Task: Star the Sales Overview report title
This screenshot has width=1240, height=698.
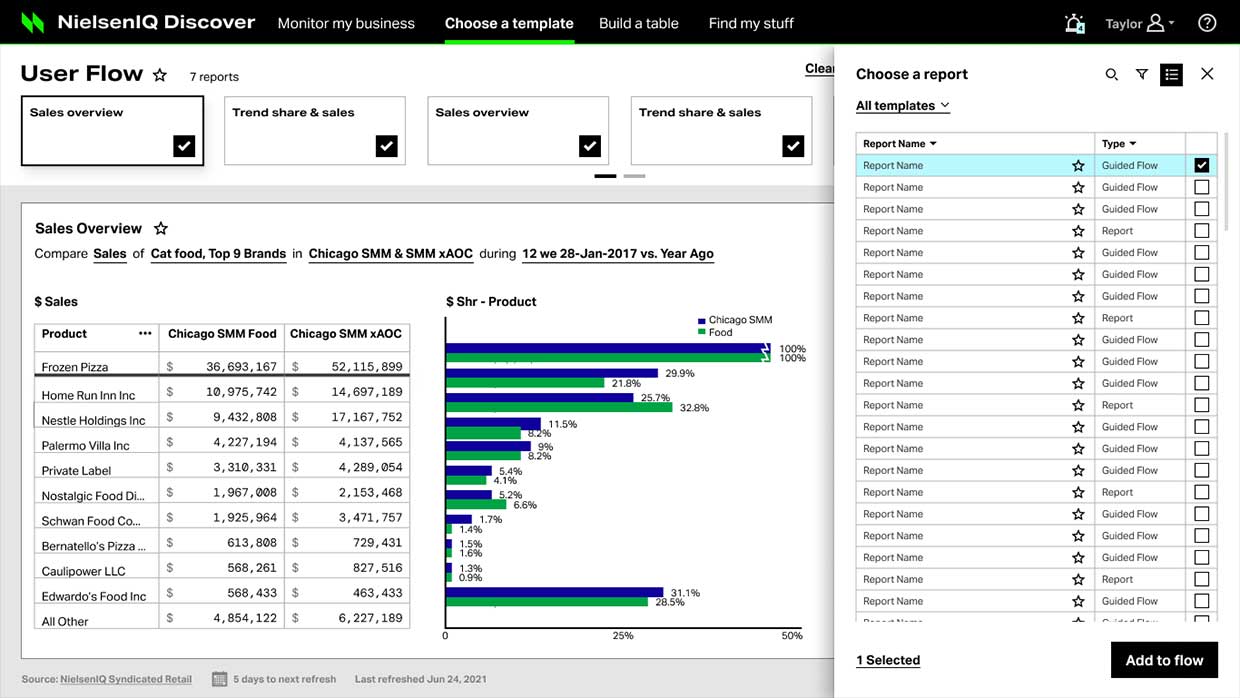Action: [x=160, y=228]
